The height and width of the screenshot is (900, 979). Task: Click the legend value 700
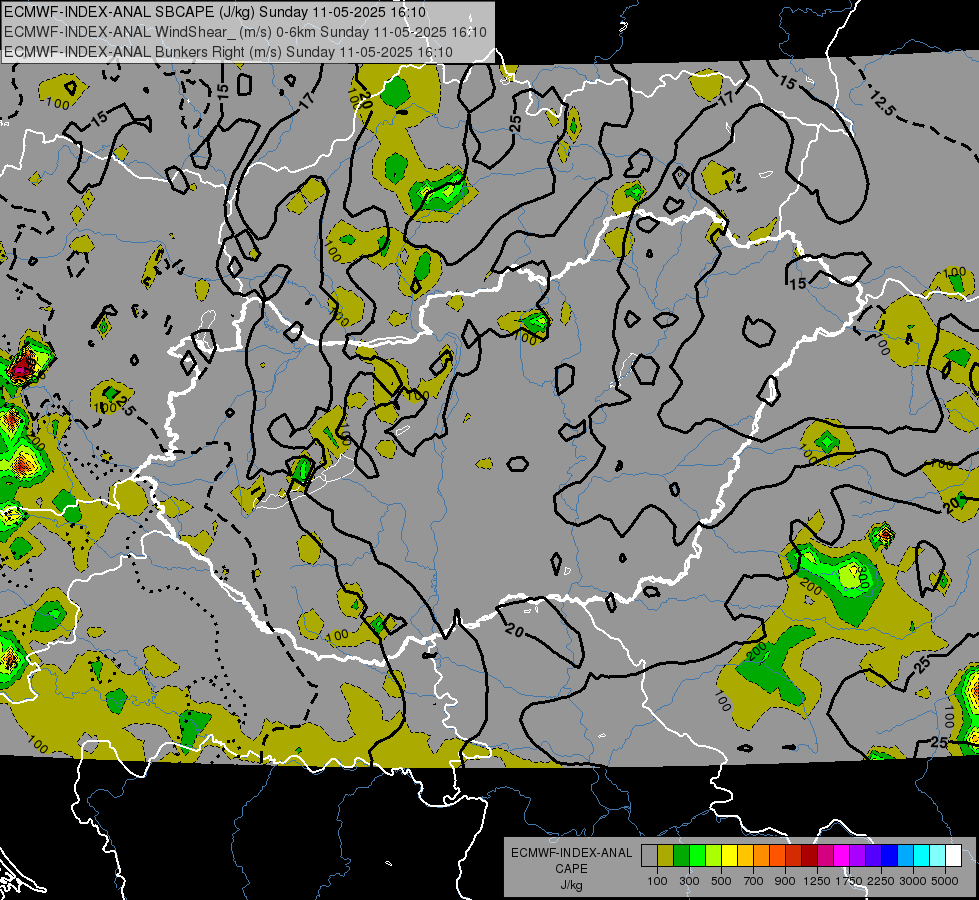(754, 881)
